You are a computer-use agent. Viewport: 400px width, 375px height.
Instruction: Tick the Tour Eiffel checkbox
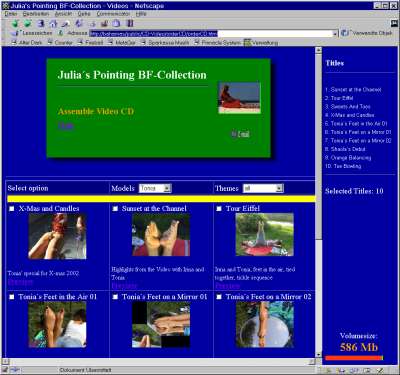219,209
